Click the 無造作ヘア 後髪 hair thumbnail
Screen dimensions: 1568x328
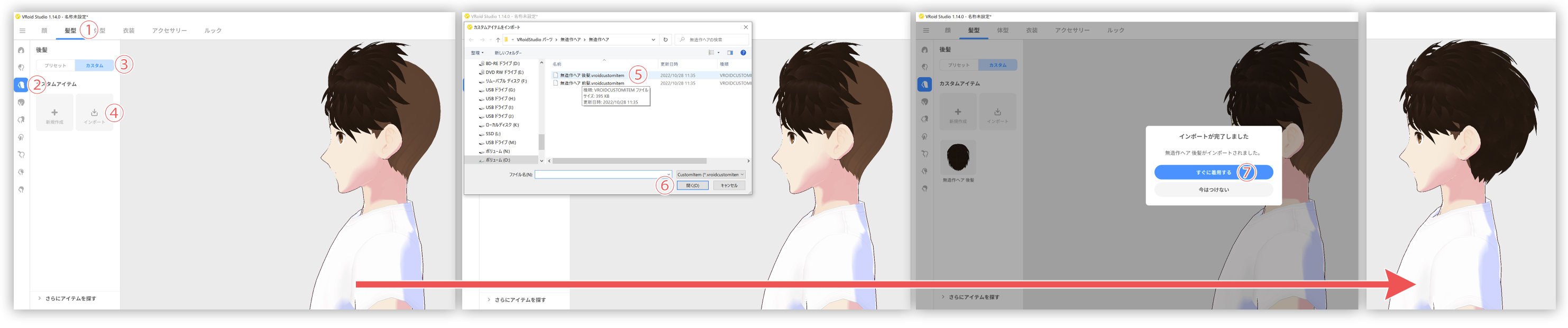(958, 157)
